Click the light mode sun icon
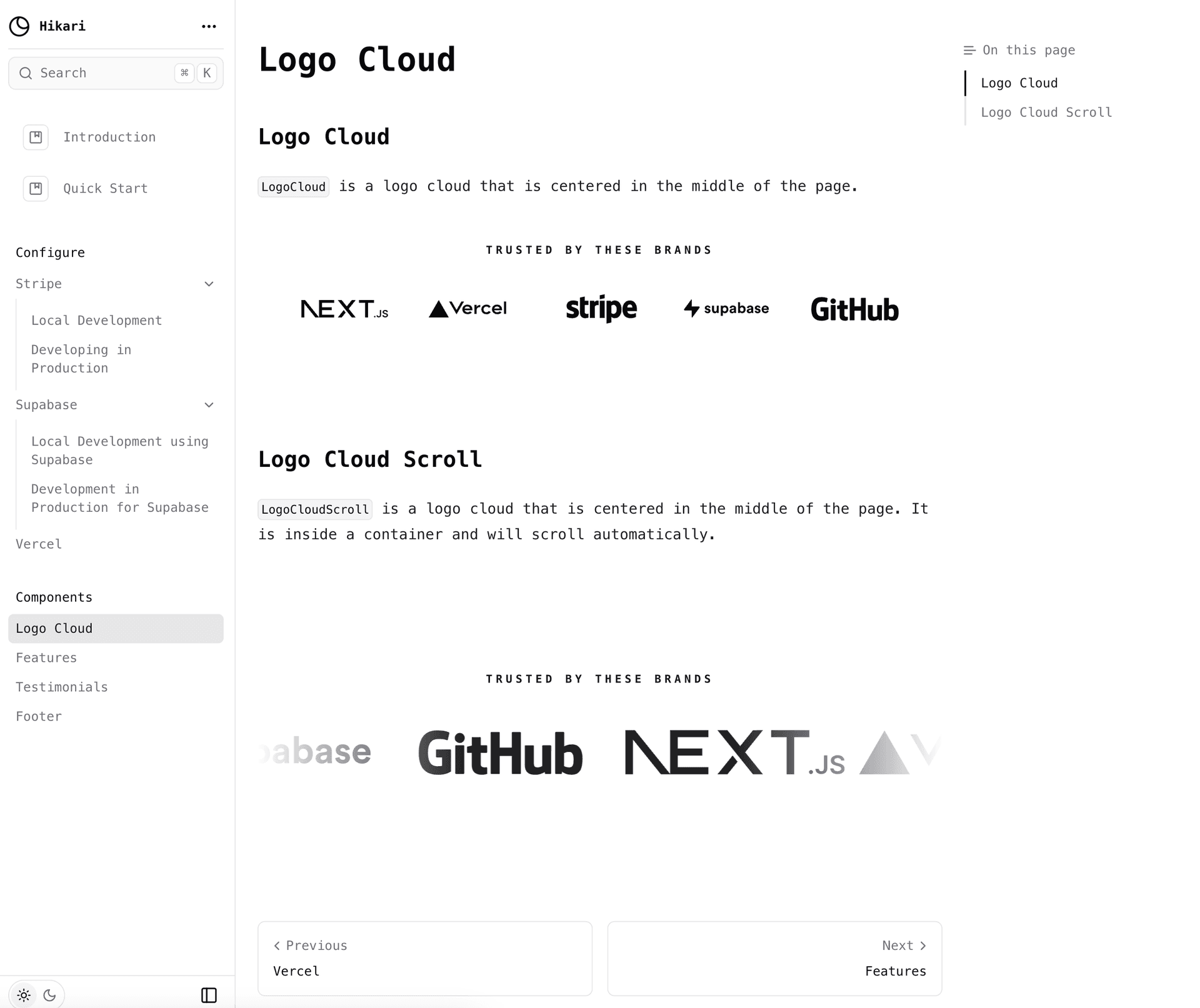1200x1008 pixels. [x=24, y=994]
